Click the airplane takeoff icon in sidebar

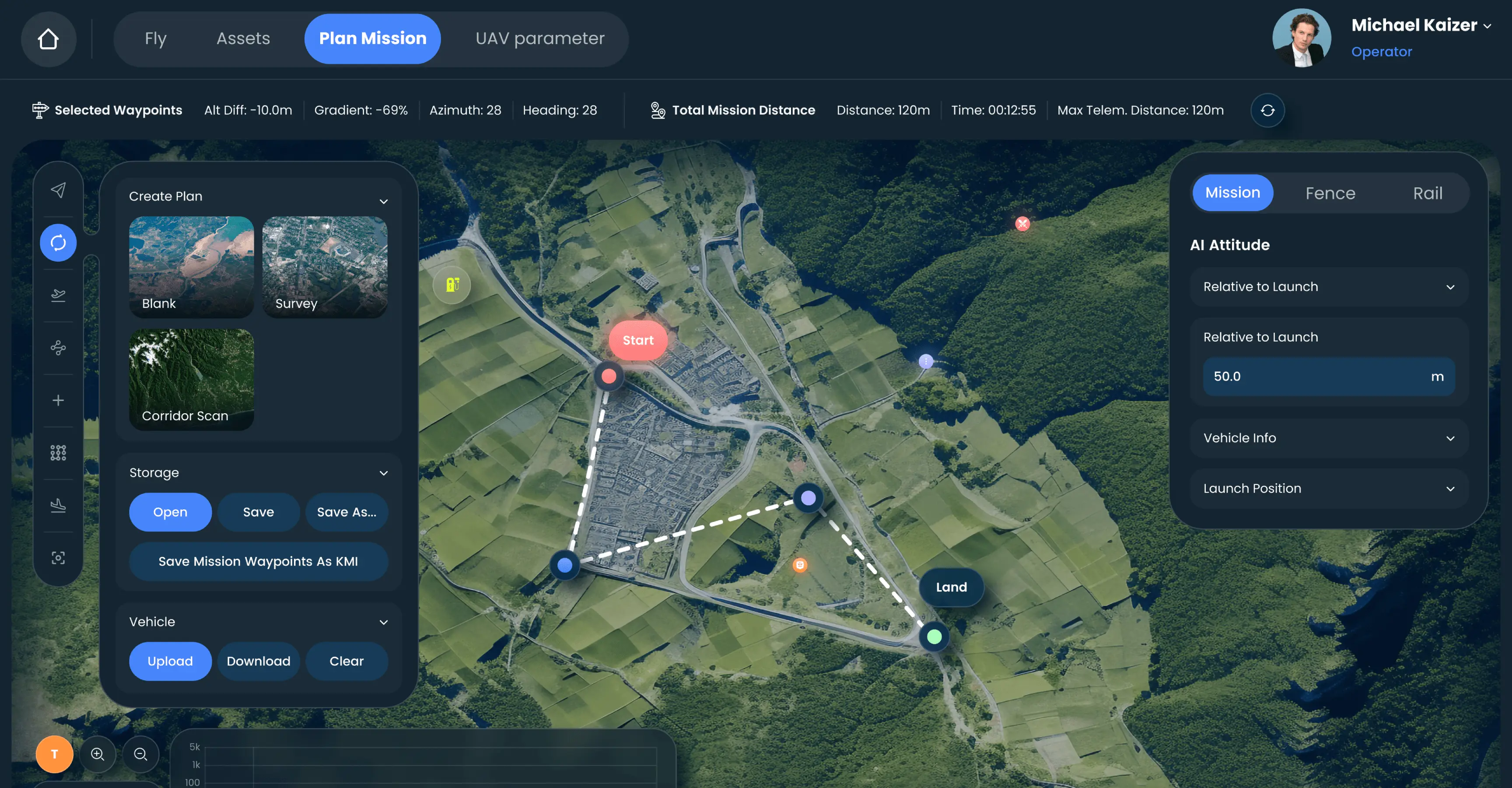click(x=58, y=295)
